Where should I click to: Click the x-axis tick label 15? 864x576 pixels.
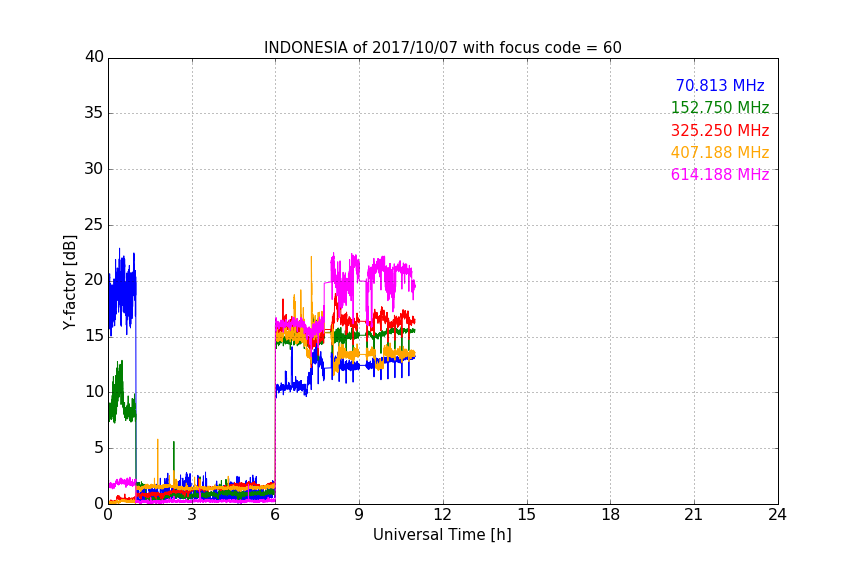coord(527,515)
